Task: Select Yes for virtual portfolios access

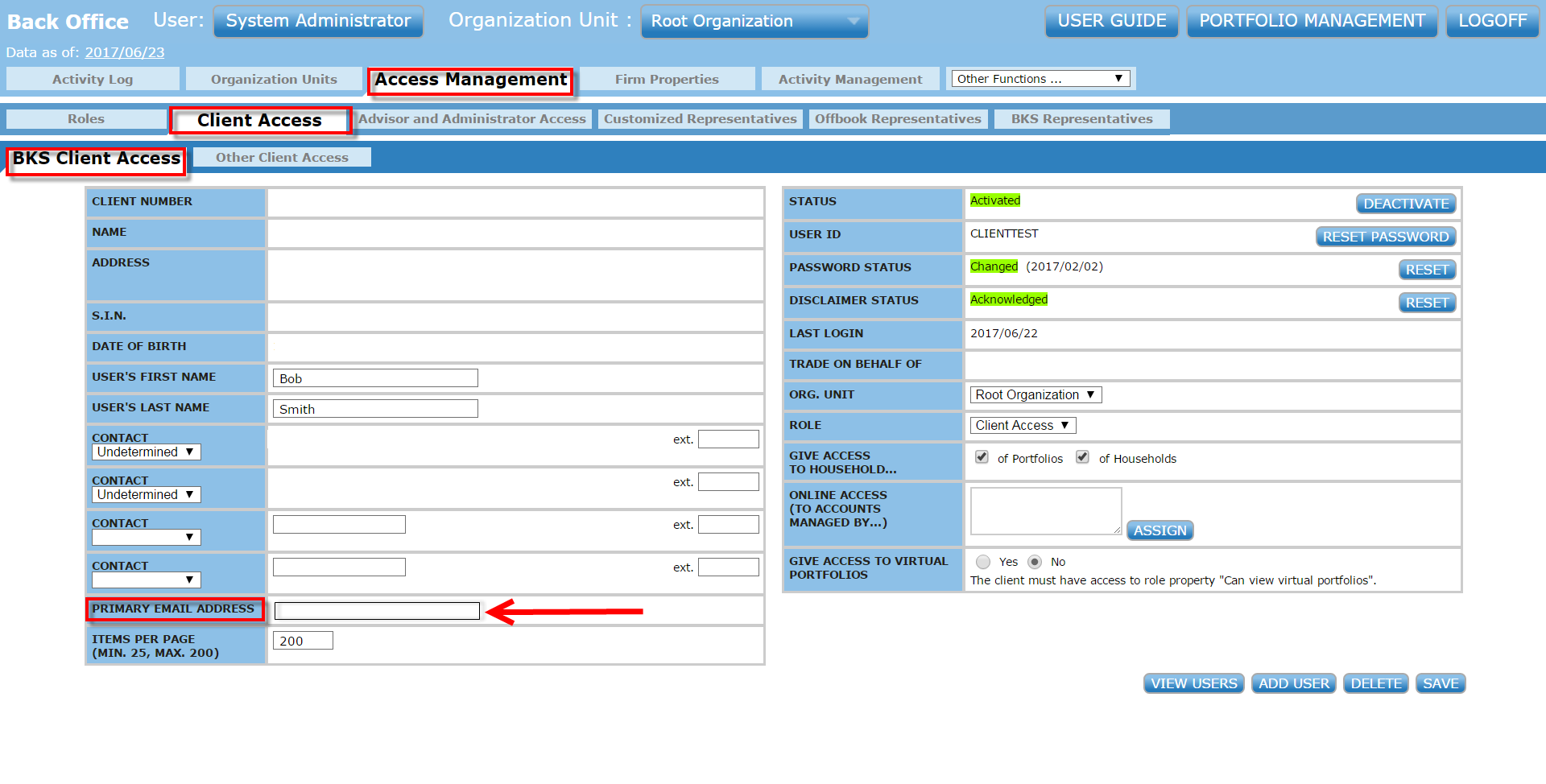Action: pyautogui.click(x=983, y=562)
